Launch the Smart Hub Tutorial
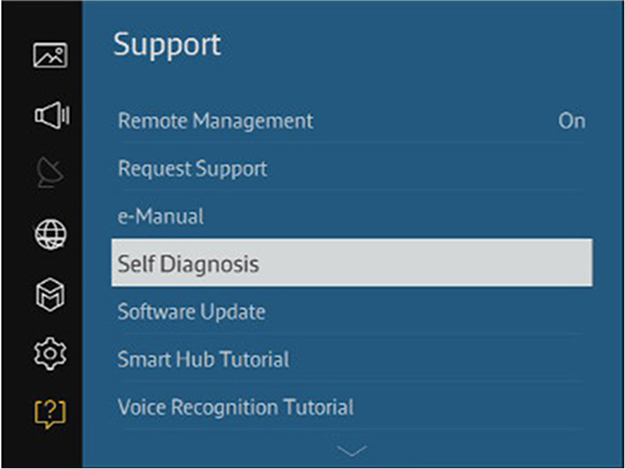Viewport: 625px width, 469px height. point(352,359)
